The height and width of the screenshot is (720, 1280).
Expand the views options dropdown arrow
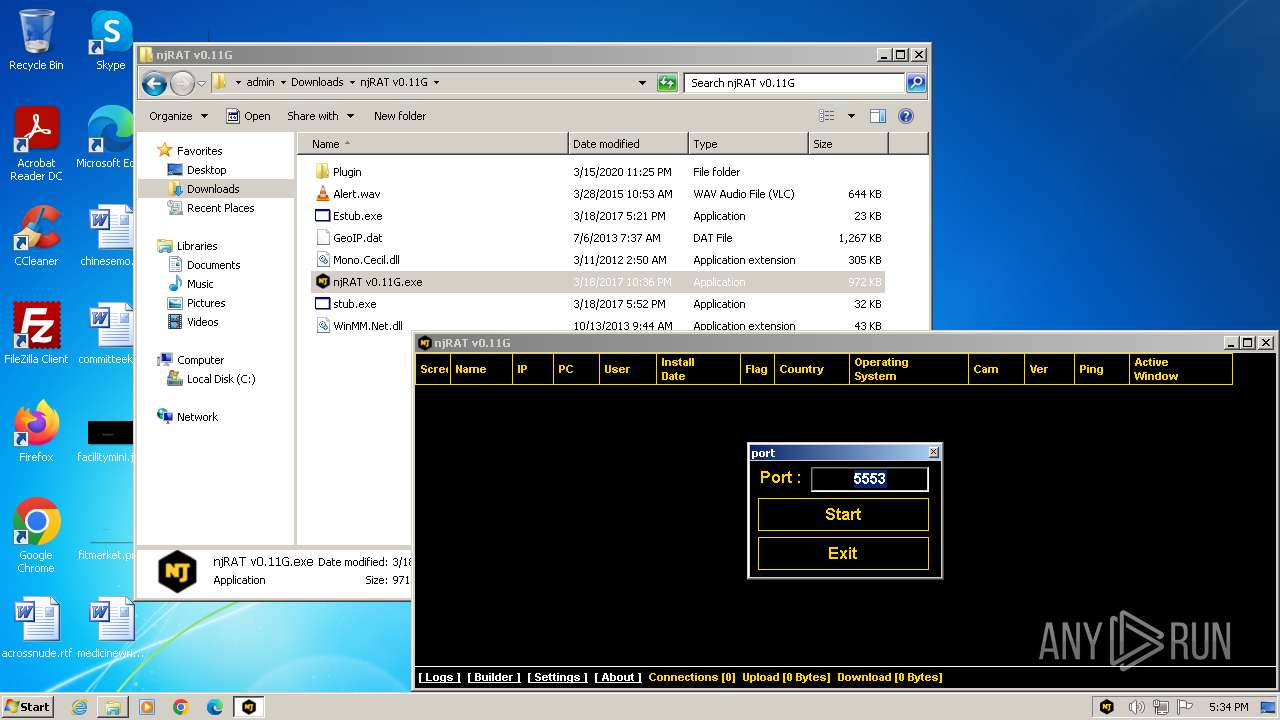(851, 116)
